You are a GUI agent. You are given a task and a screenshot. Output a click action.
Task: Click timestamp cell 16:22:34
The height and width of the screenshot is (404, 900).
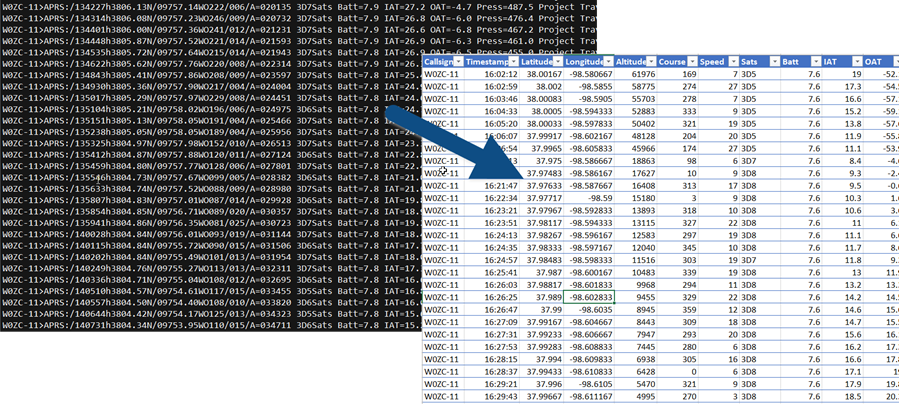pyautogui.click(x=491, y=197)
